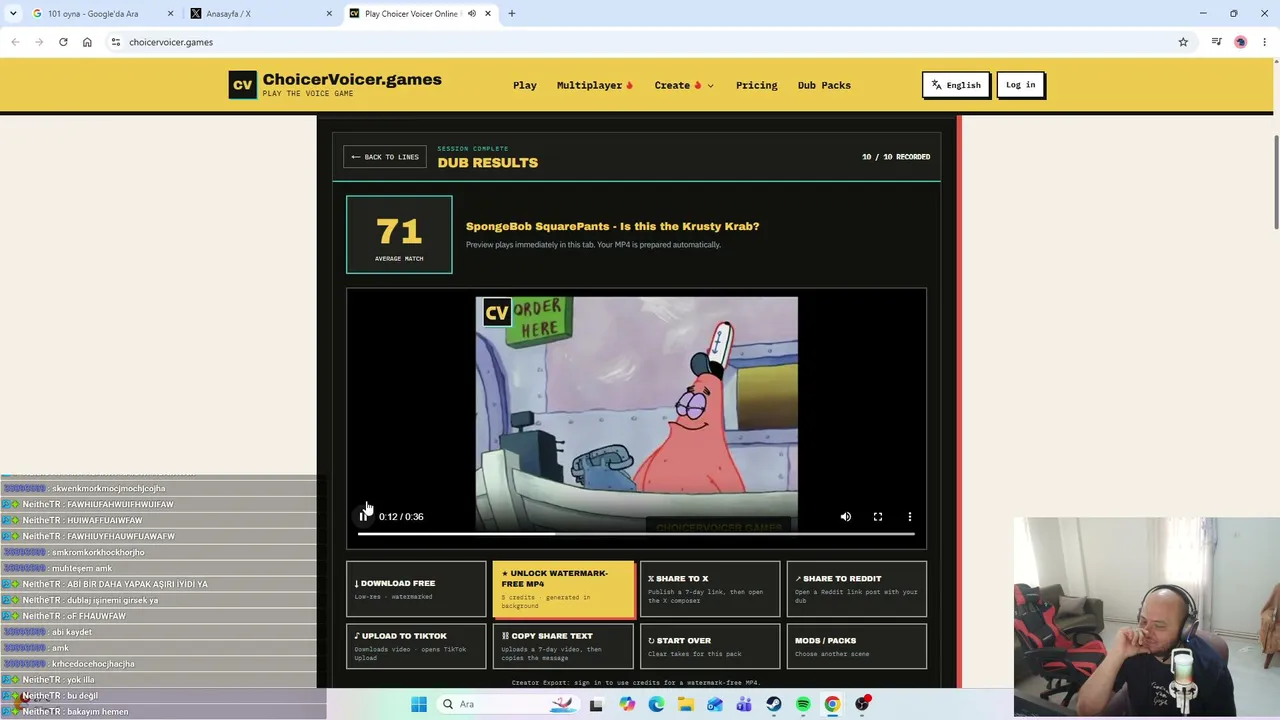Launch Copilot from the taskbar
This screenshot has width=1280, height=720.
click(x=627, y=704)
